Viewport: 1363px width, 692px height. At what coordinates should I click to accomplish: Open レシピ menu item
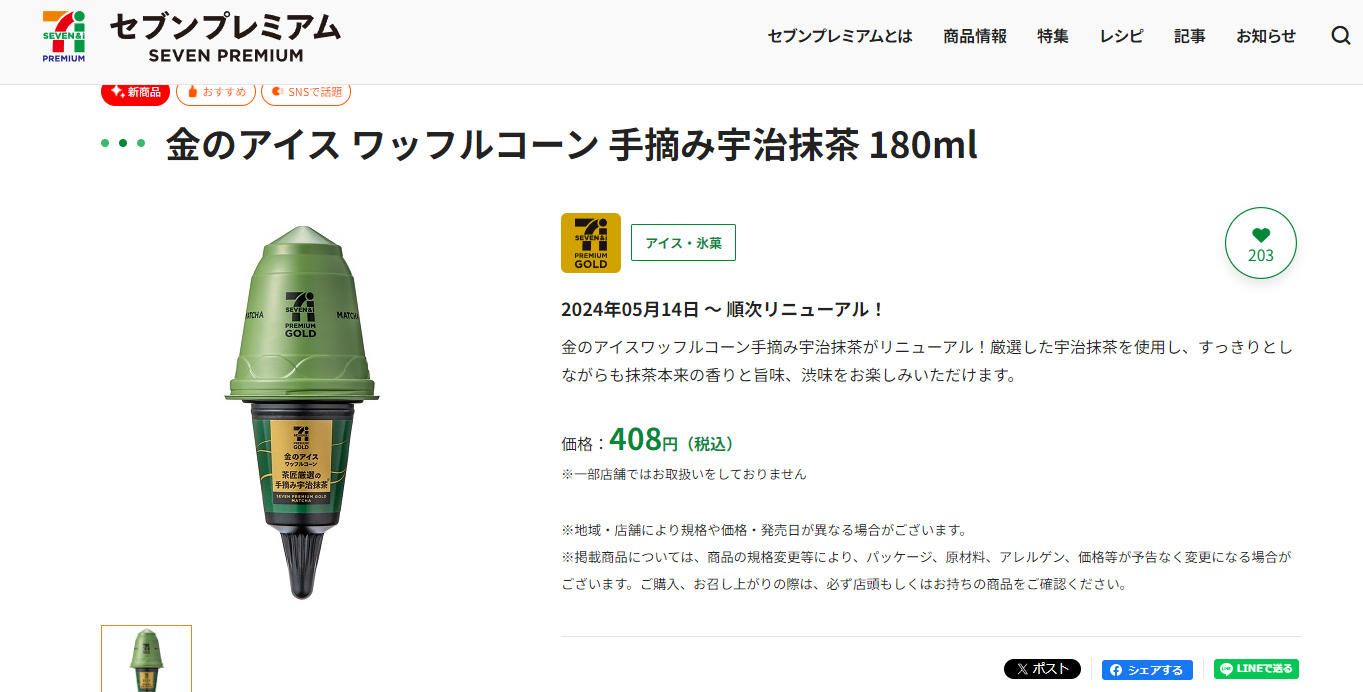[x=1121, y=36]
